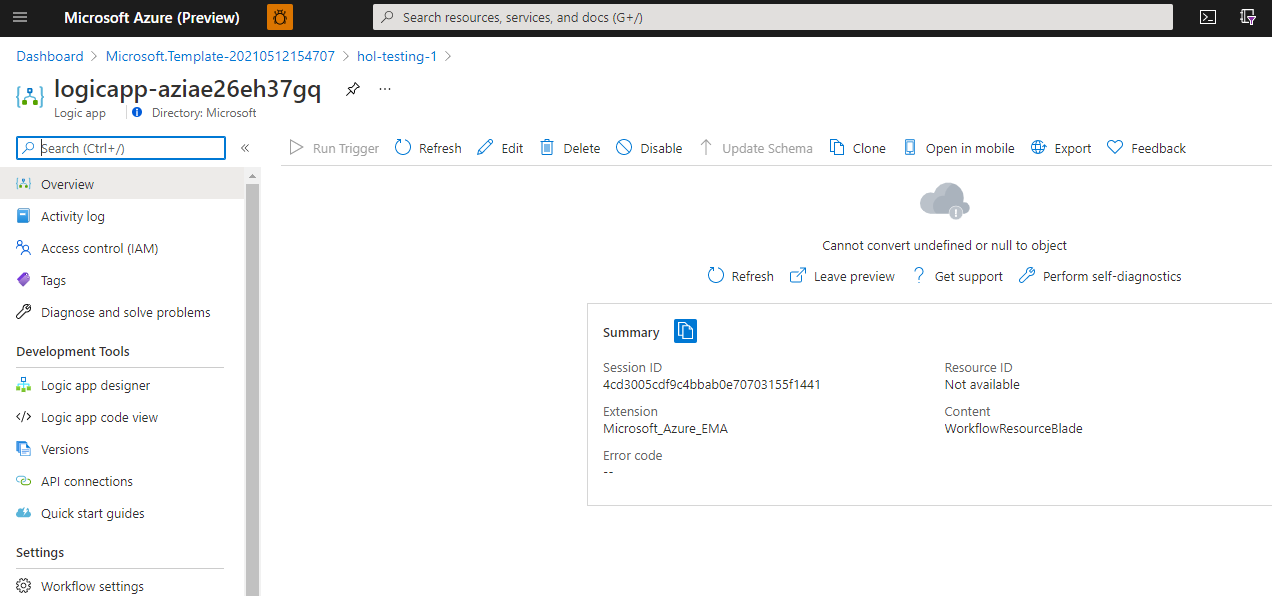Image resolution: width=1272 pixels, height=596 pixels.
Task: Enable Run Trigger for the workflow
Action: [x=333, y=147]
